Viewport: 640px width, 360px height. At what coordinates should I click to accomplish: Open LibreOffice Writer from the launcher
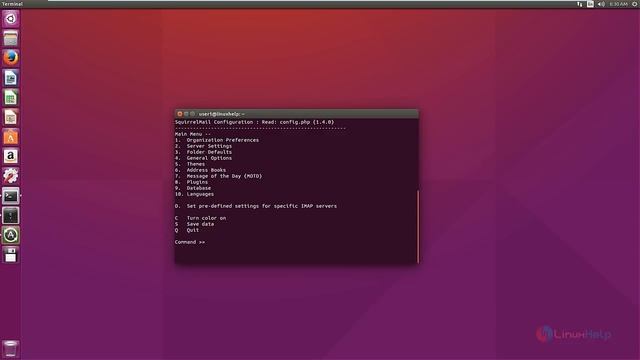coord(11,78)
